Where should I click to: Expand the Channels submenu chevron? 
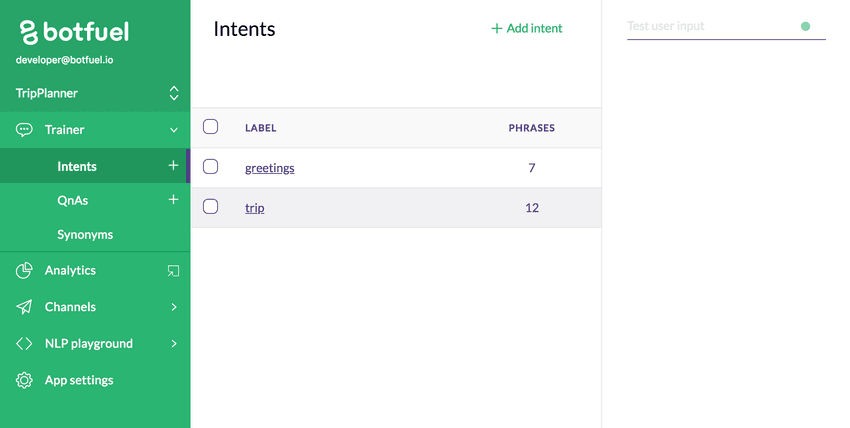[174, 307]
